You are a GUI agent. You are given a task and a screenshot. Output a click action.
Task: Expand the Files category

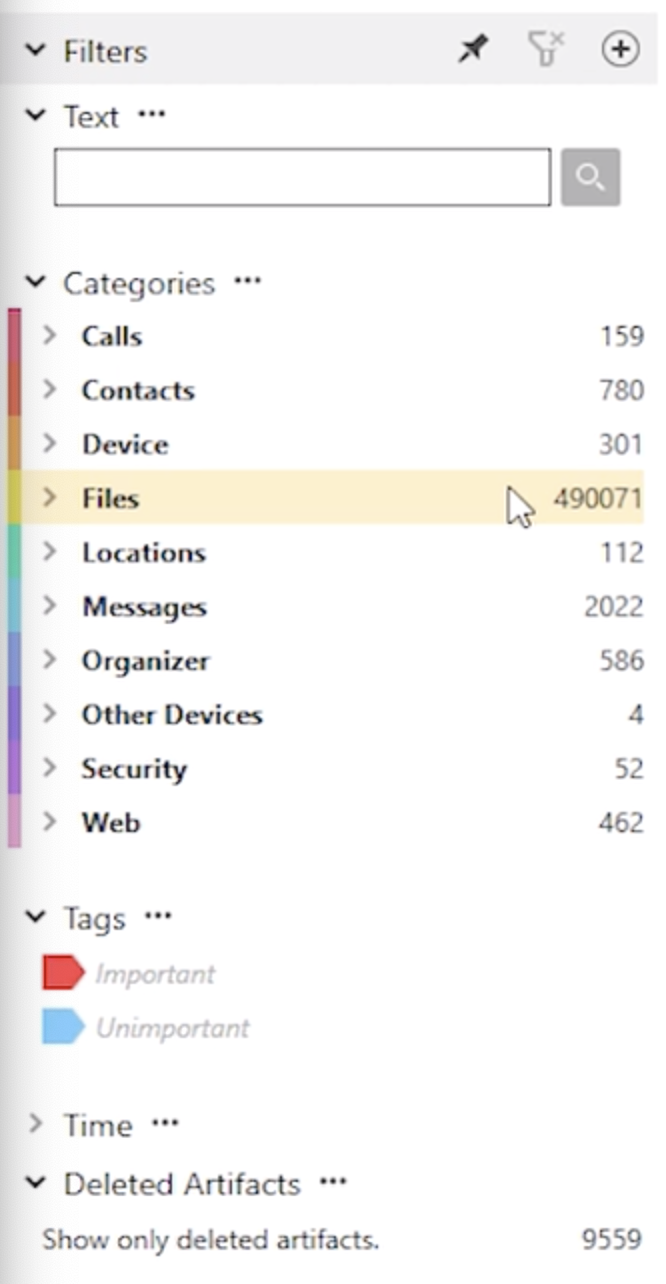[50, 497]
